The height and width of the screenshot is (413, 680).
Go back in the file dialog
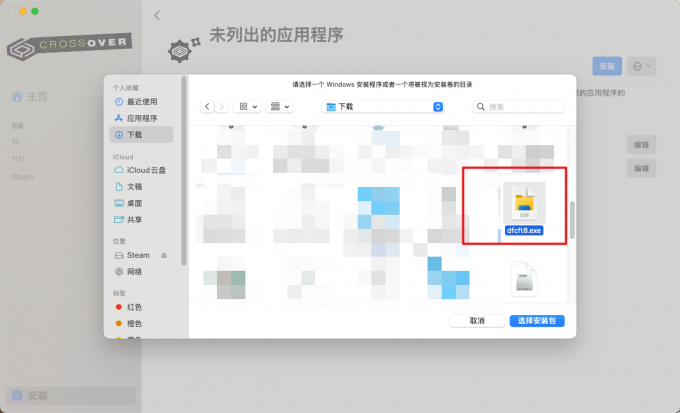[207, 107]
